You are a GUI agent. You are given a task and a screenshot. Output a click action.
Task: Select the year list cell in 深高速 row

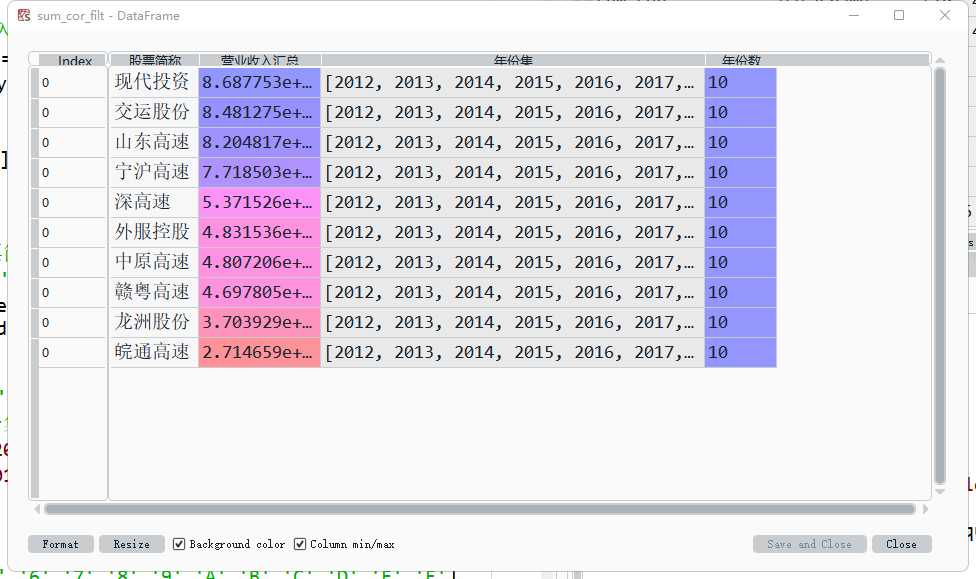(513, 202)
